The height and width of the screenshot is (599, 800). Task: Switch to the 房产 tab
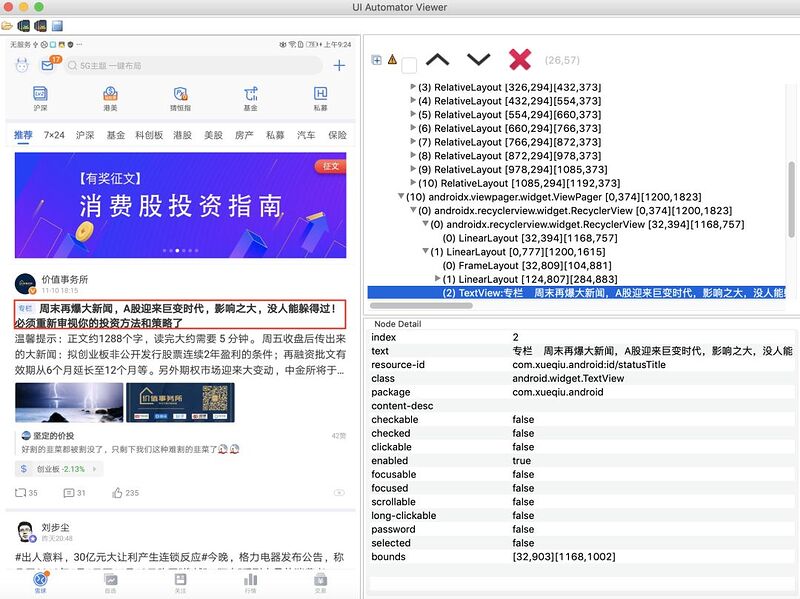[244, 135]
